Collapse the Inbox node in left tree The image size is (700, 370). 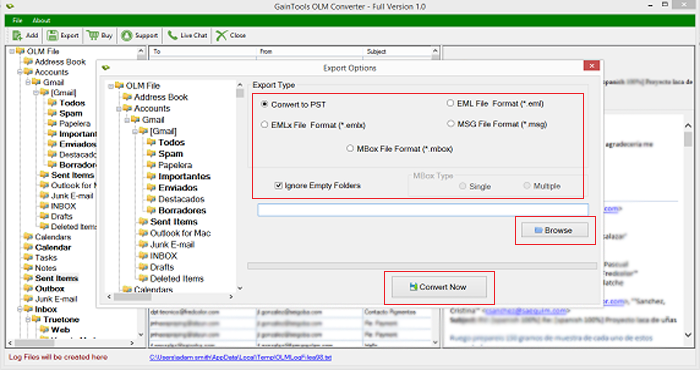(x=20, y=309)
